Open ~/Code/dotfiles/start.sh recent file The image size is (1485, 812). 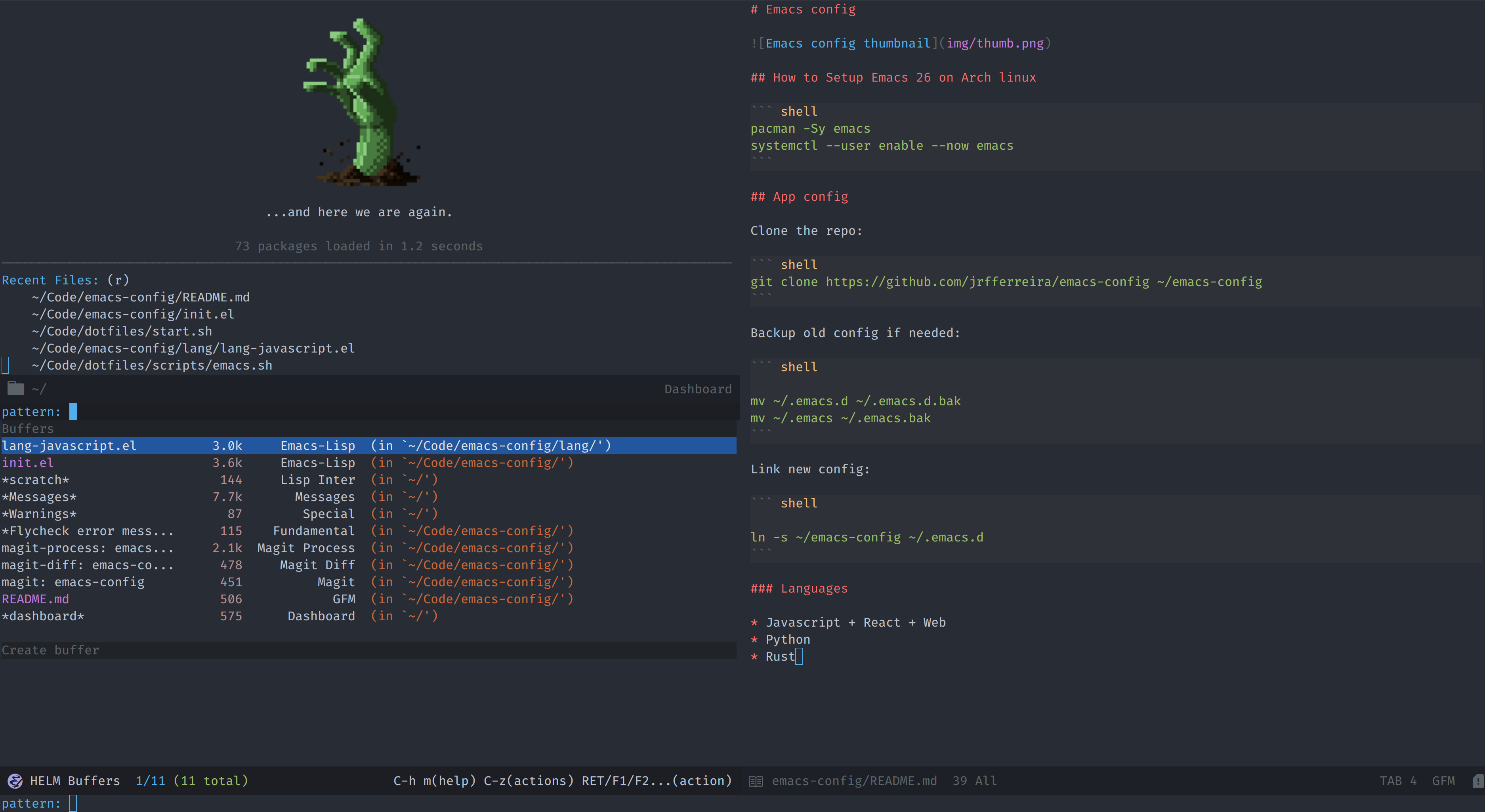click(122, 332)
